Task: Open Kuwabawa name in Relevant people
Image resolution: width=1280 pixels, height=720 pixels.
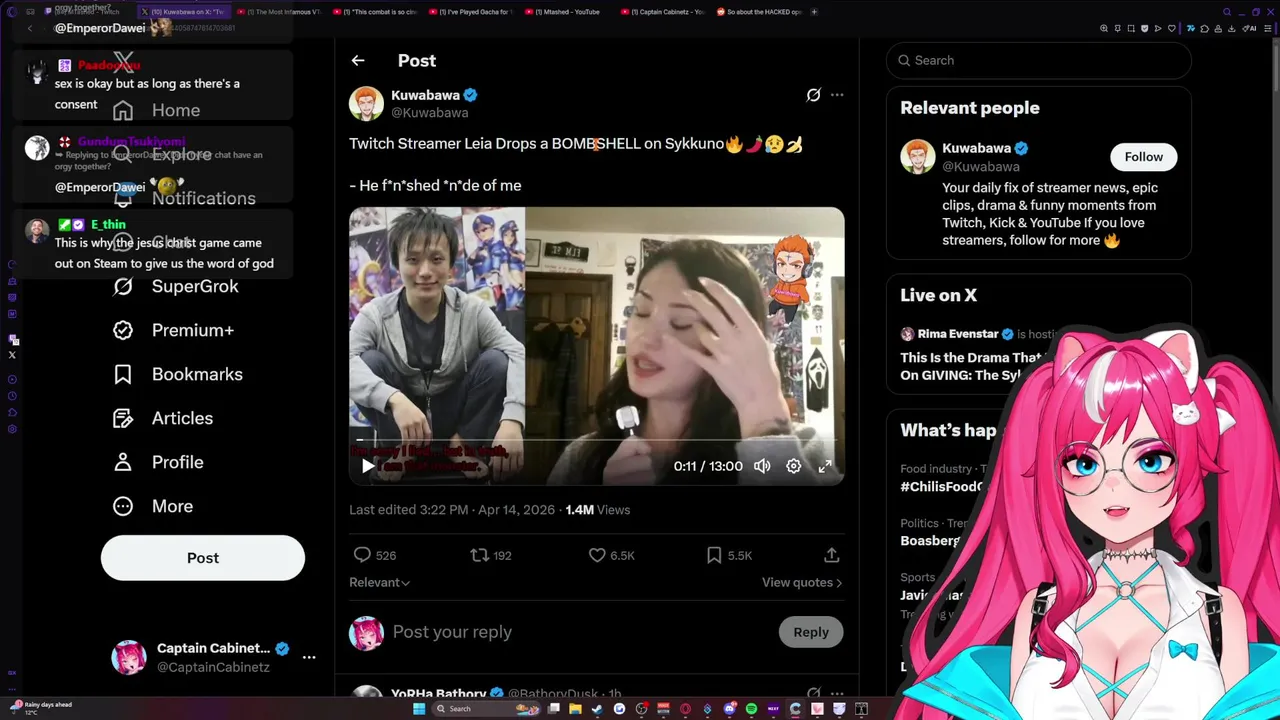Action: point(976,148)
